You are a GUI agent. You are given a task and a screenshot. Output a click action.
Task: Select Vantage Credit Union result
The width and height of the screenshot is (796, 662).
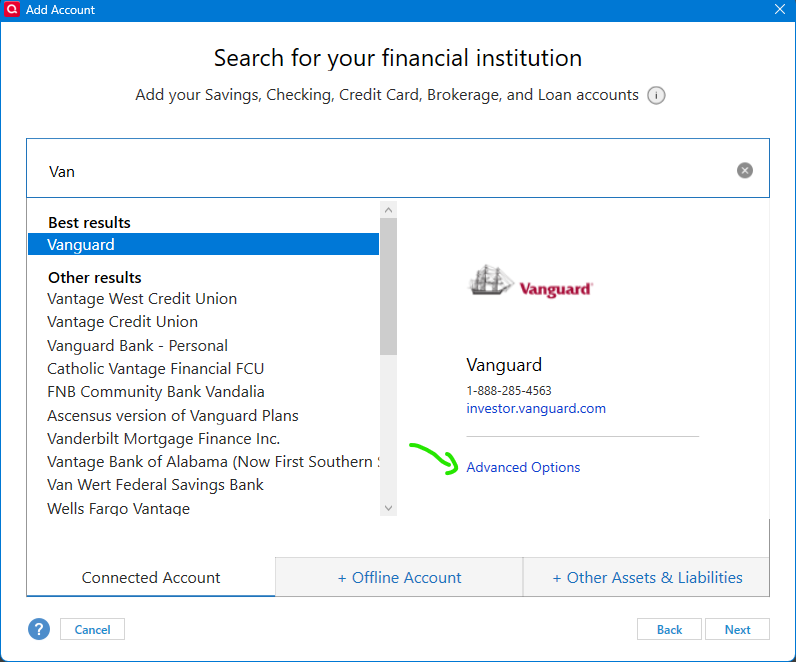(122, 322)
